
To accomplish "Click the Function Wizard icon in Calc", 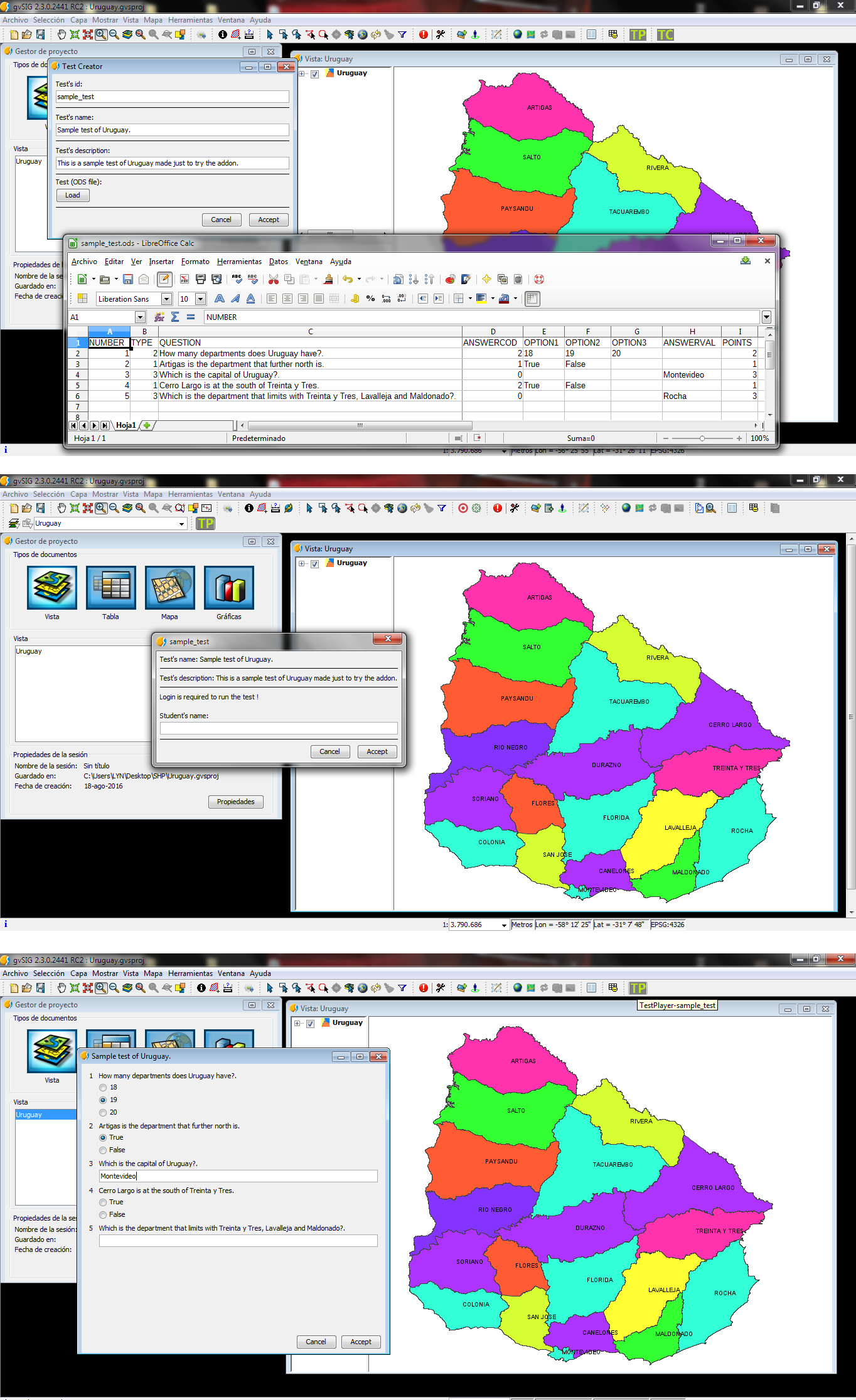I will pyautogui.click(x=159, y=317).
